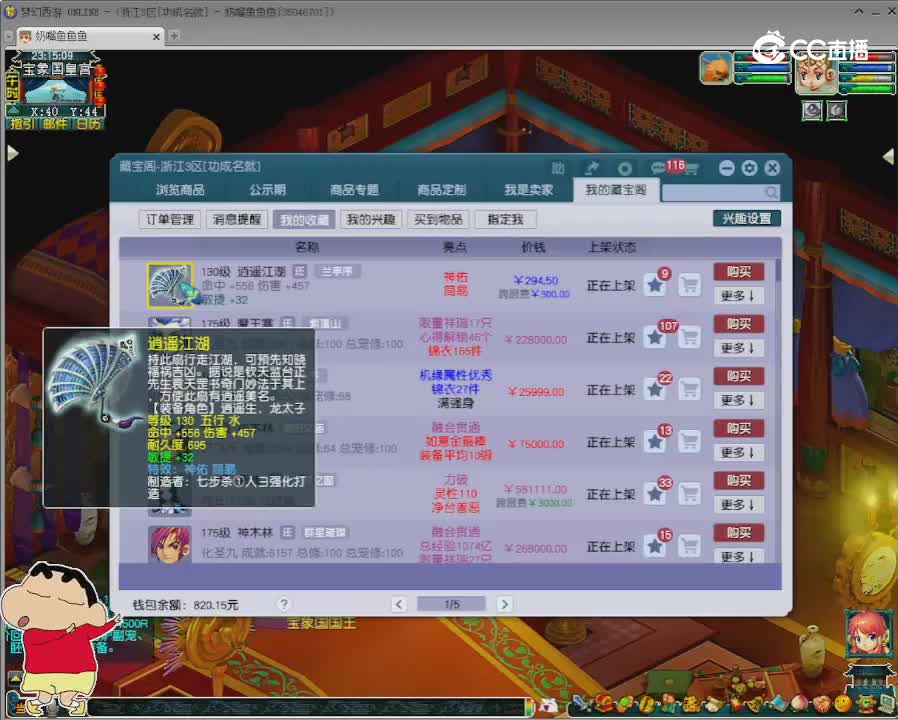Click the magnifier search icon
The width and height of the screenshot is (898, 720).
pyautogui.click(x=771, y=192)
